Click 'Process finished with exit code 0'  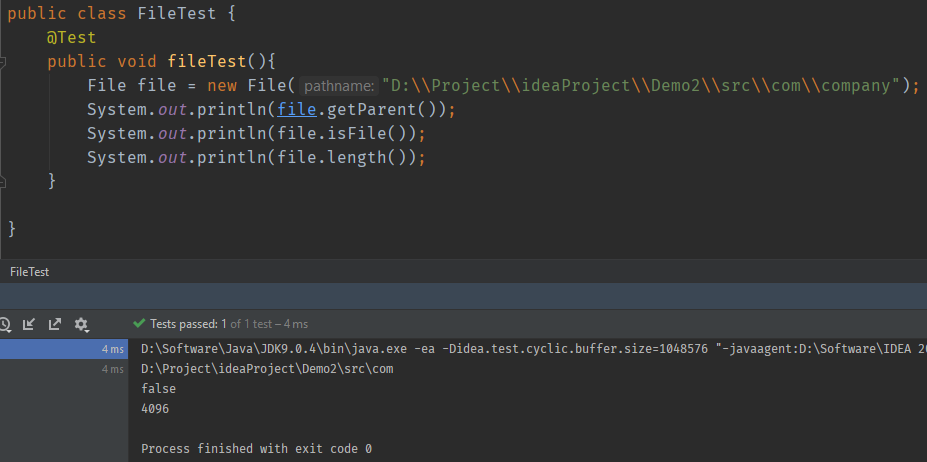pos(257,449)
